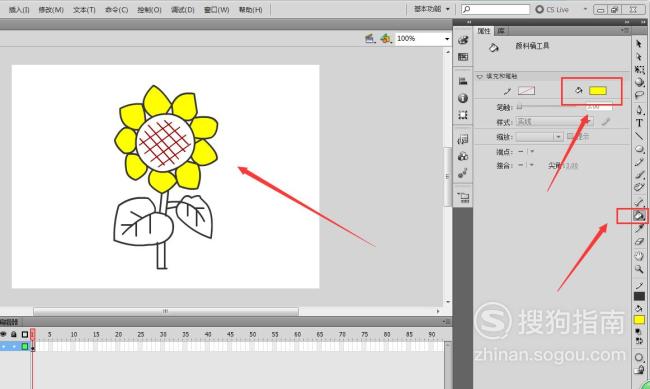Toggle the 缩放 hinting checkbox

570,136
